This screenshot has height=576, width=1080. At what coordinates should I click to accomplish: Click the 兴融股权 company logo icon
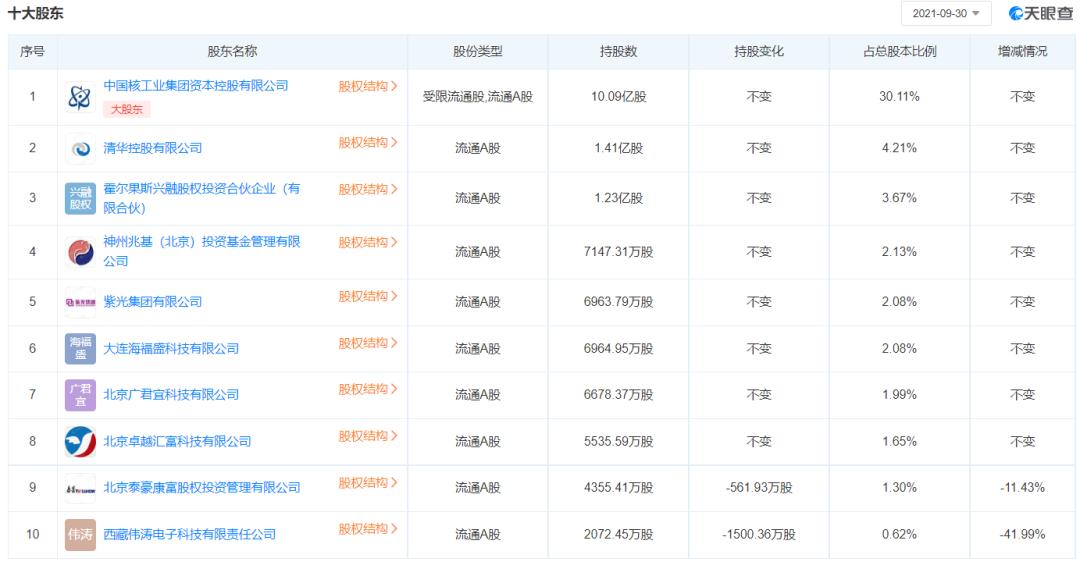tap(80, 198)
